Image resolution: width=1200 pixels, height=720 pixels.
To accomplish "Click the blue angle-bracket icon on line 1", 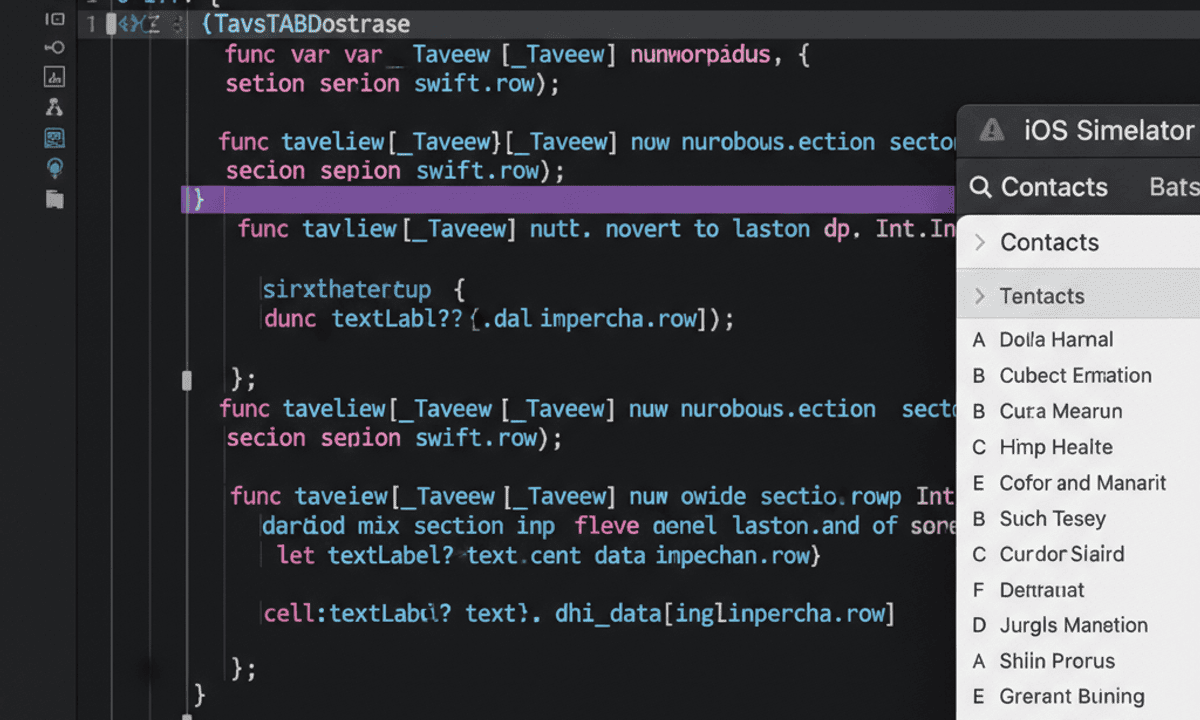I will pyautogui.click(x=130, y=24).
